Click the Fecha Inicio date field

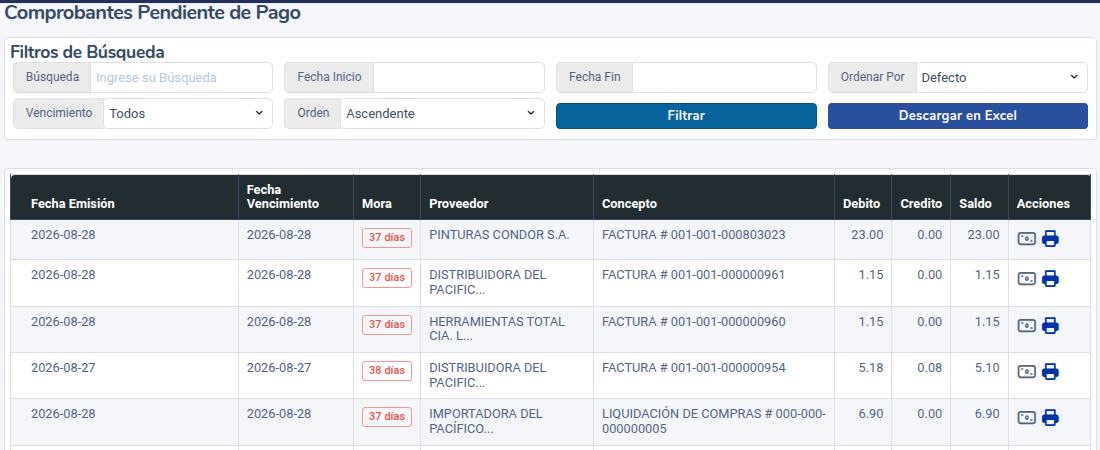pos(459,77)
